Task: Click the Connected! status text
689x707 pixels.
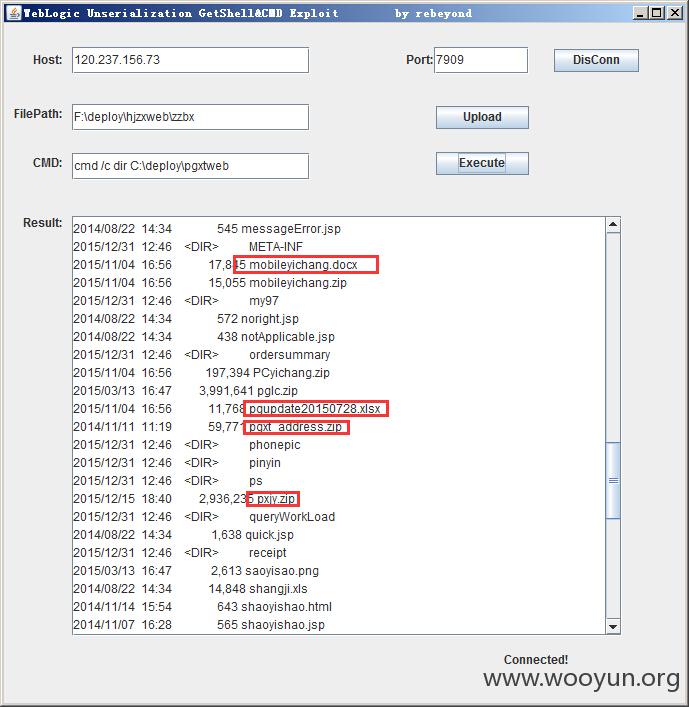Action: pos(536,660)
